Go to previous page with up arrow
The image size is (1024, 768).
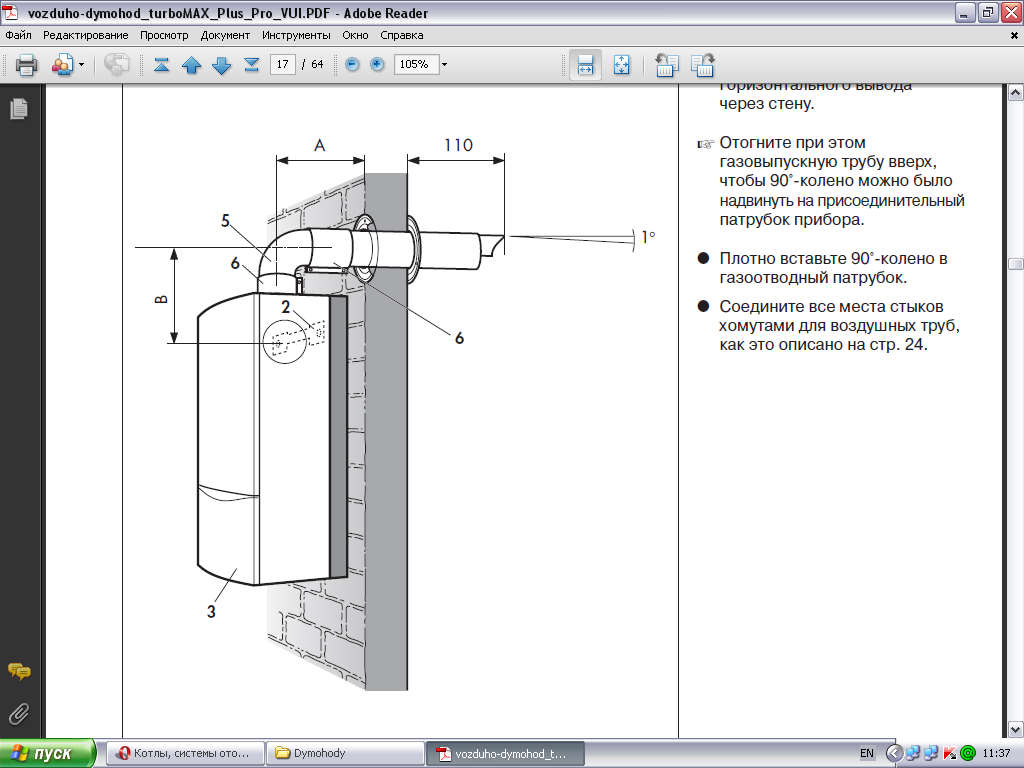191,65
